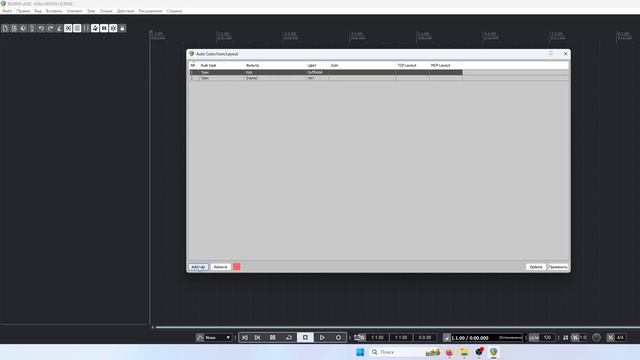Screen dimensions: 640x360
Task: Toggle ripple editing in the toolbar
Action: click(86, 28)
